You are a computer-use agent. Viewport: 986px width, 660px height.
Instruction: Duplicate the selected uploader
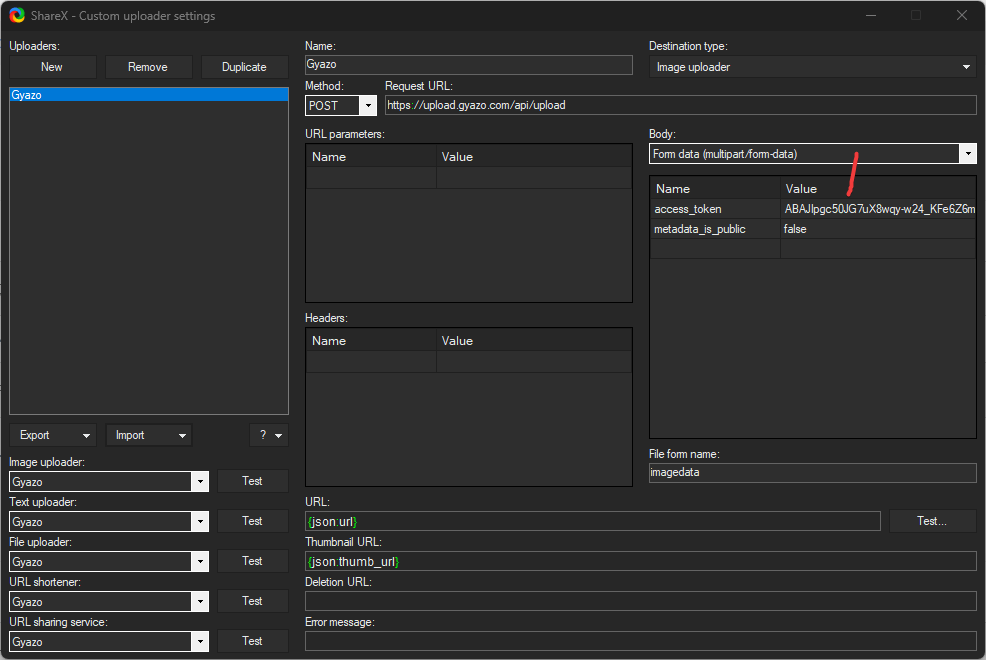click(245, 67)
